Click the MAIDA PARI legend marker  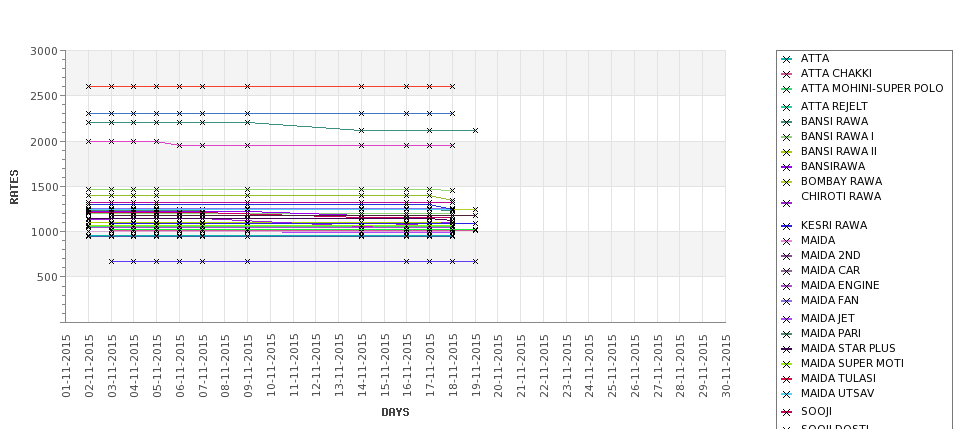point(787,334)
